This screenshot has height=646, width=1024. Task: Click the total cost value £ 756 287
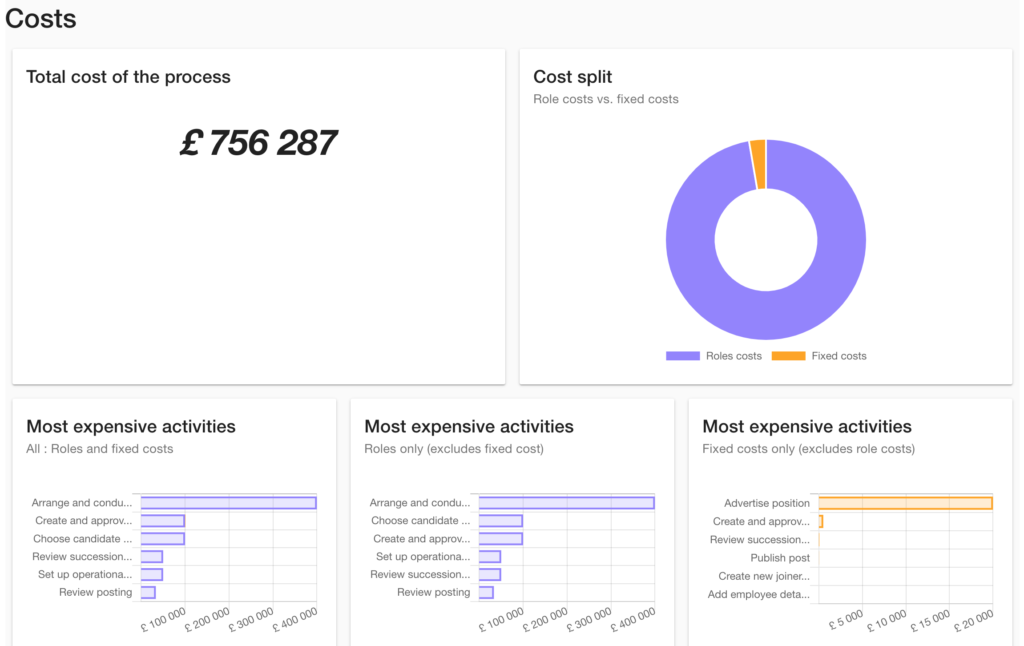(x=259, y=142)
